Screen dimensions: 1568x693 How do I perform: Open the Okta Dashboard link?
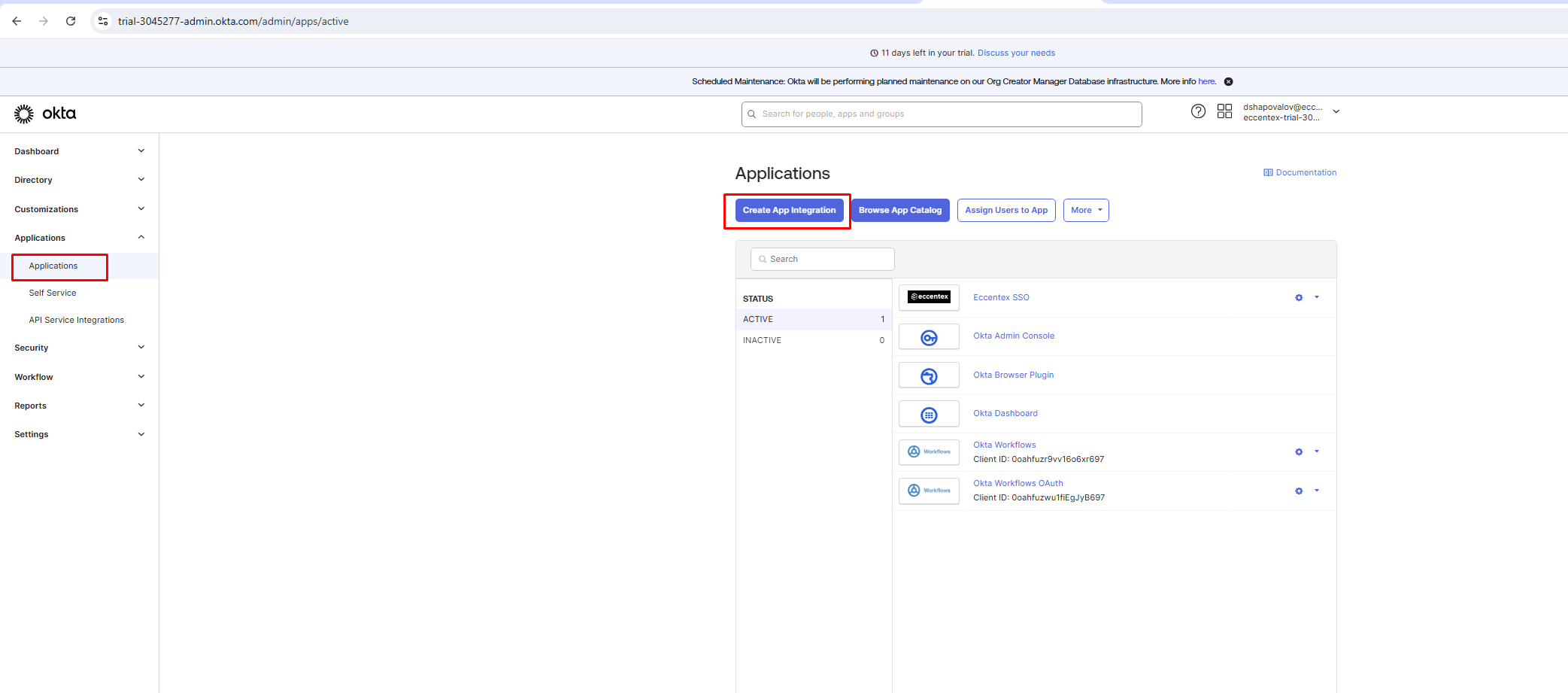click(1005, 413)
